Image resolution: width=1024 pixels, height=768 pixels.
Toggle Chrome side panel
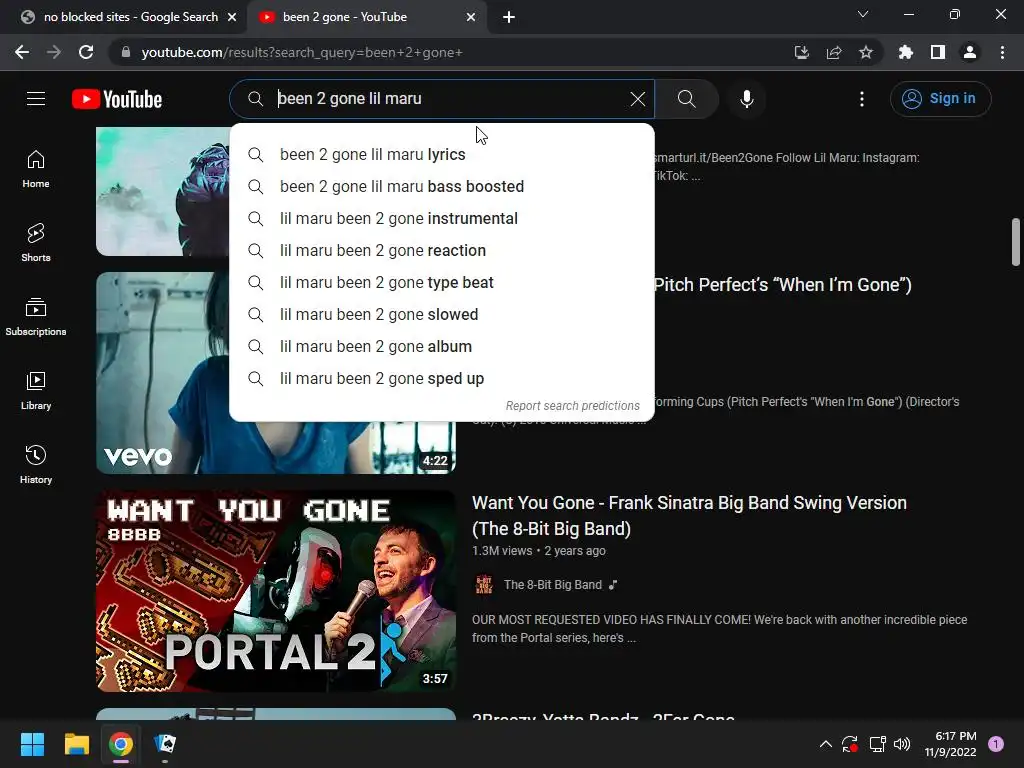[x=938, y=52]
